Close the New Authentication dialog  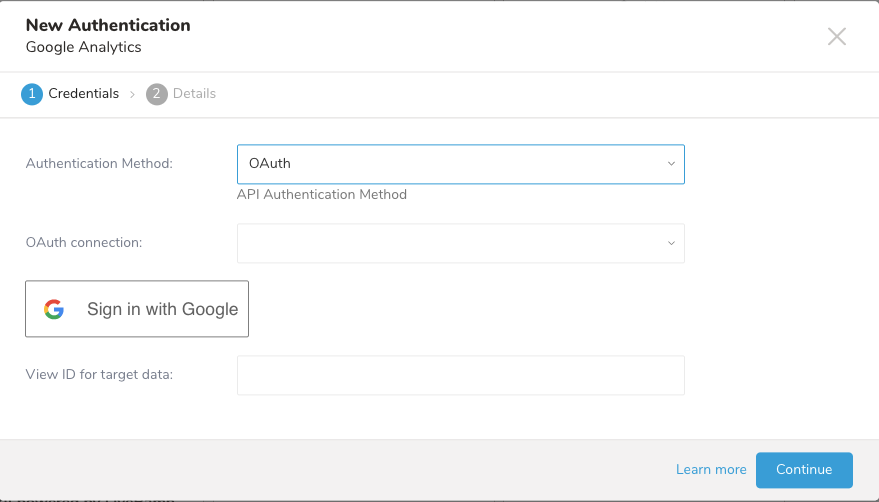point(837,37)
